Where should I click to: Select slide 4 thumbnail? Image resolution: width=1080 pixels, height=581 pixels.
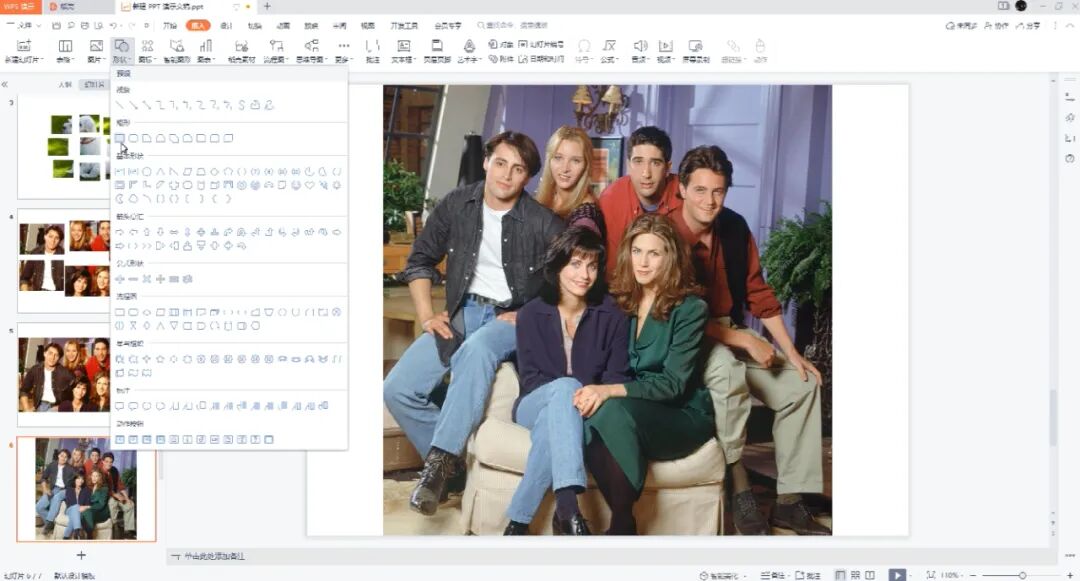click(64, 260)
